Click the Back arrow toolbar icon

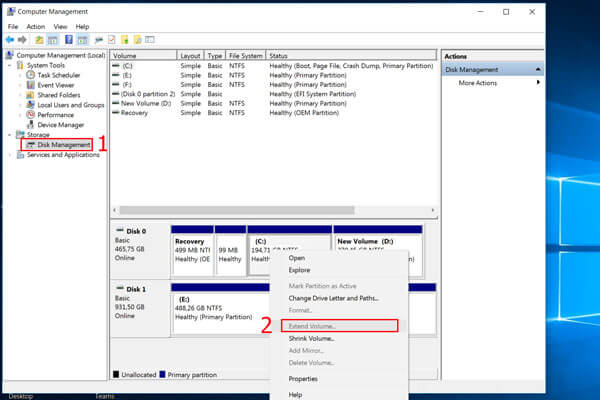[x=10, y=39]
